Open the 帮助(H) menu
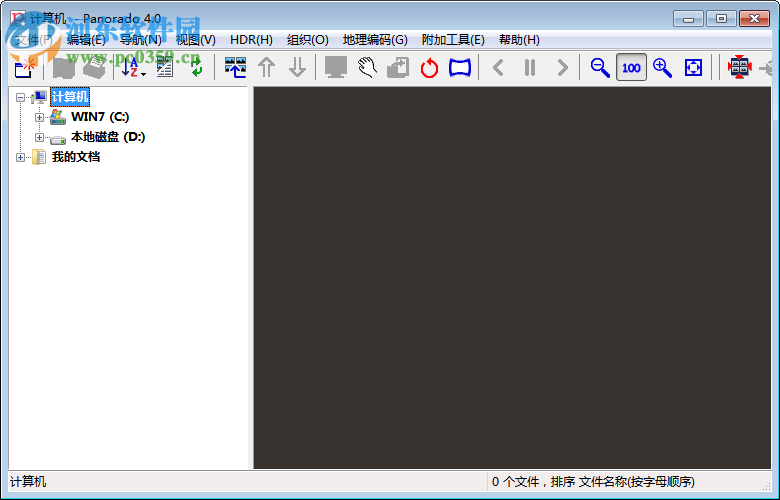The height and width of the screenshot is (500, 780). click(x=519, y=40)
